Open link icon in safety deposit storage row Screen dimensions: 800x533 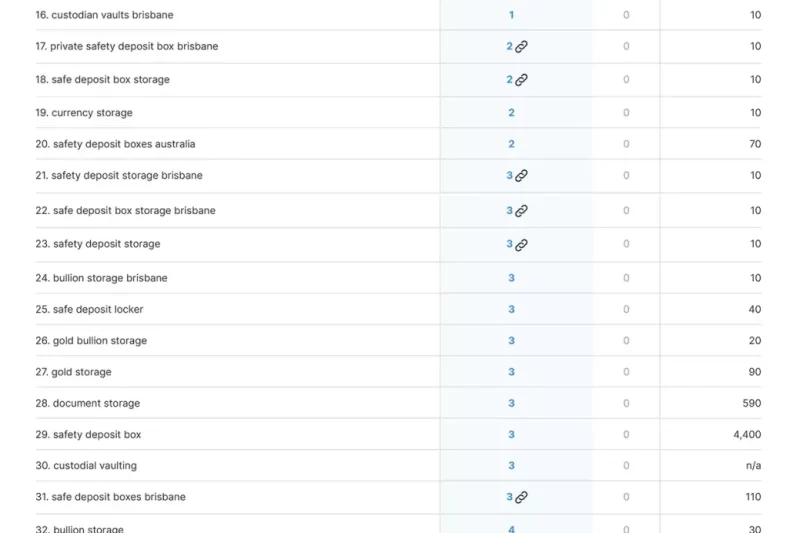[521, 244]
